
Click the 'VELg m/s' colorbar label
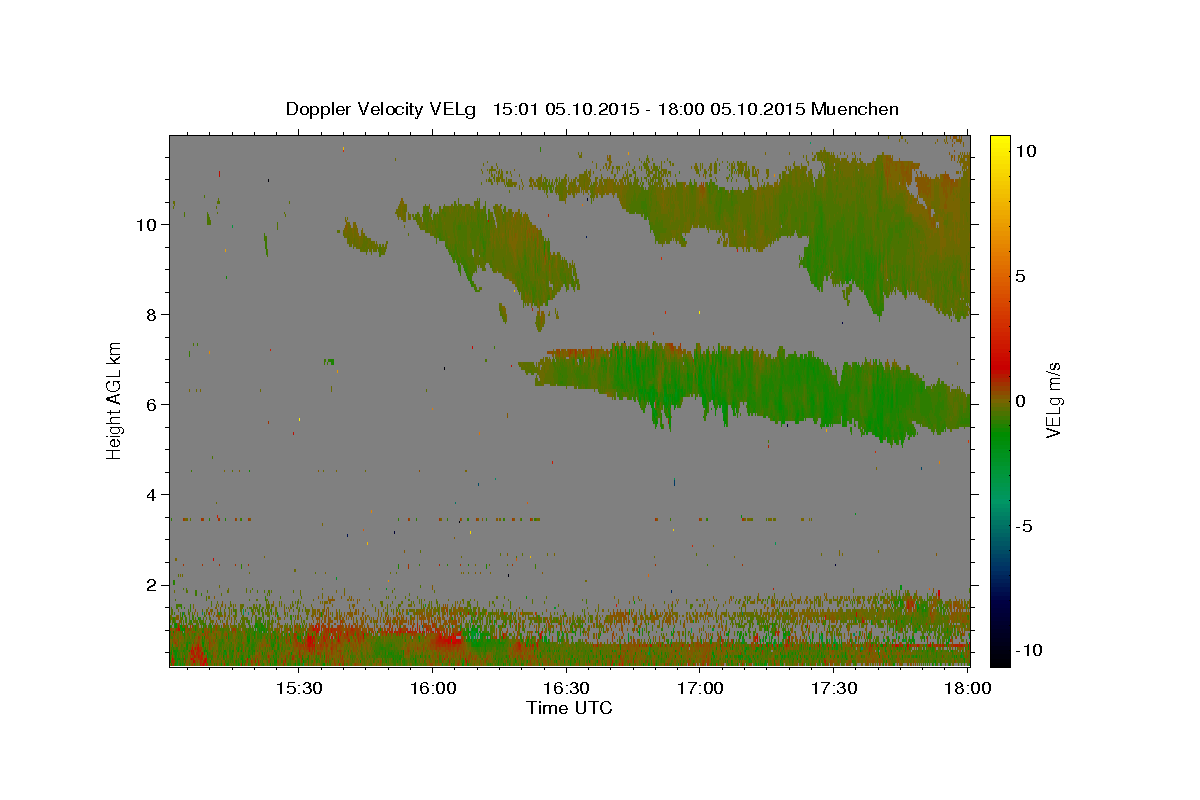1053,401
